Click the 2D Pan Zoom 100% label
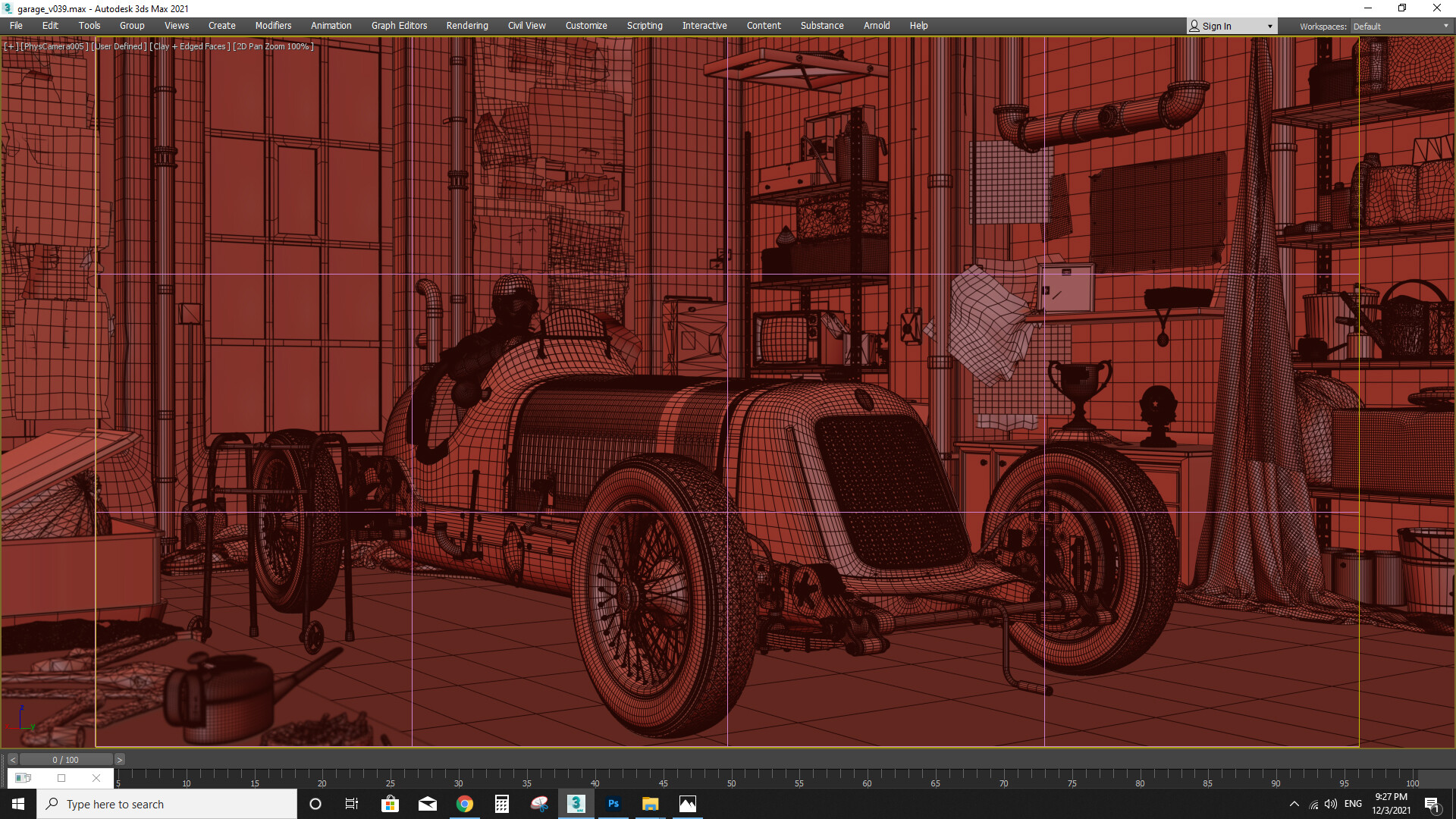The height and width of the screenshot is (819, 1456). (273, 46)
